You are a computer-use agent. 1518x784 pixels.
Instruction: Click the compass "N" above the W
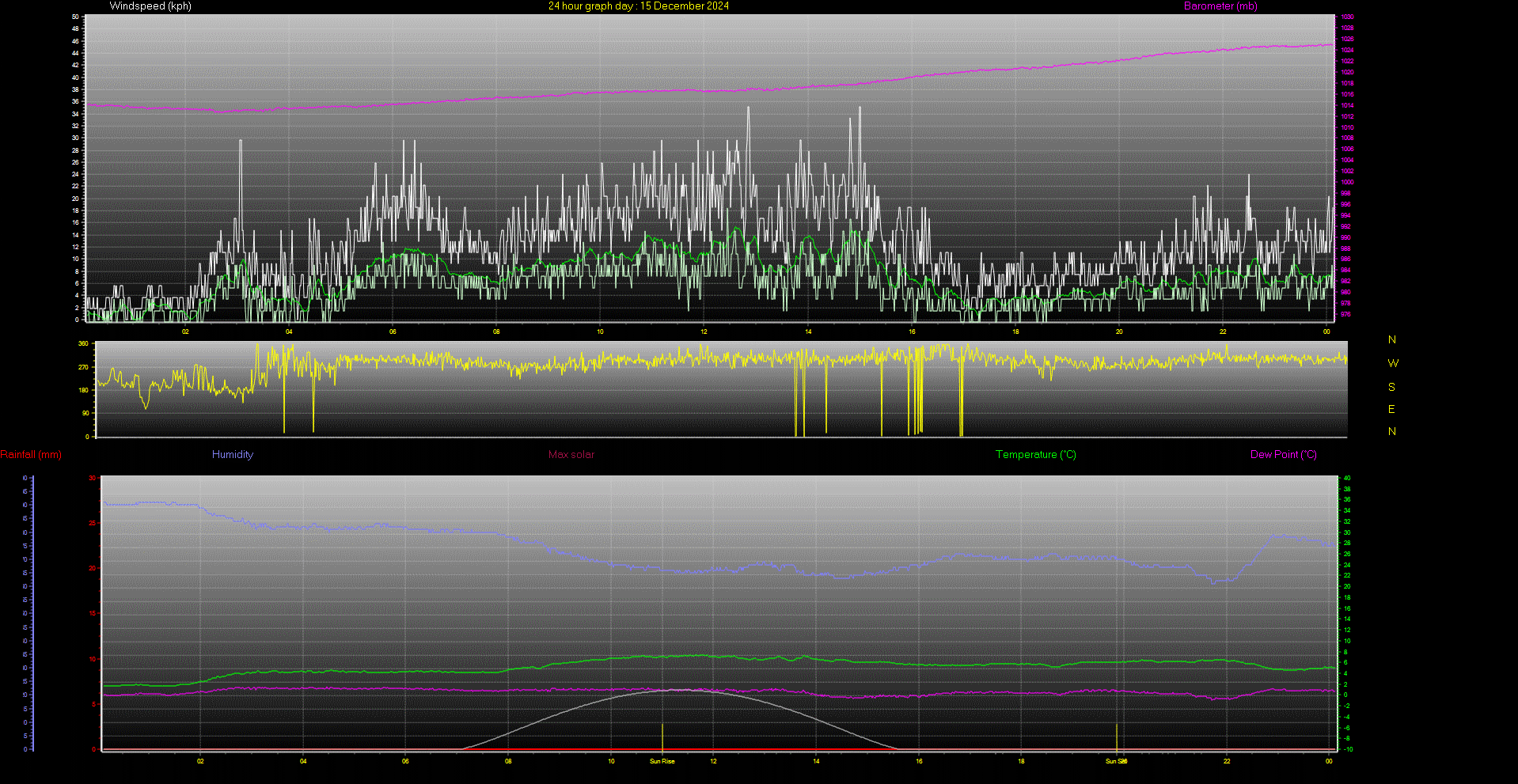point(1392,340)
